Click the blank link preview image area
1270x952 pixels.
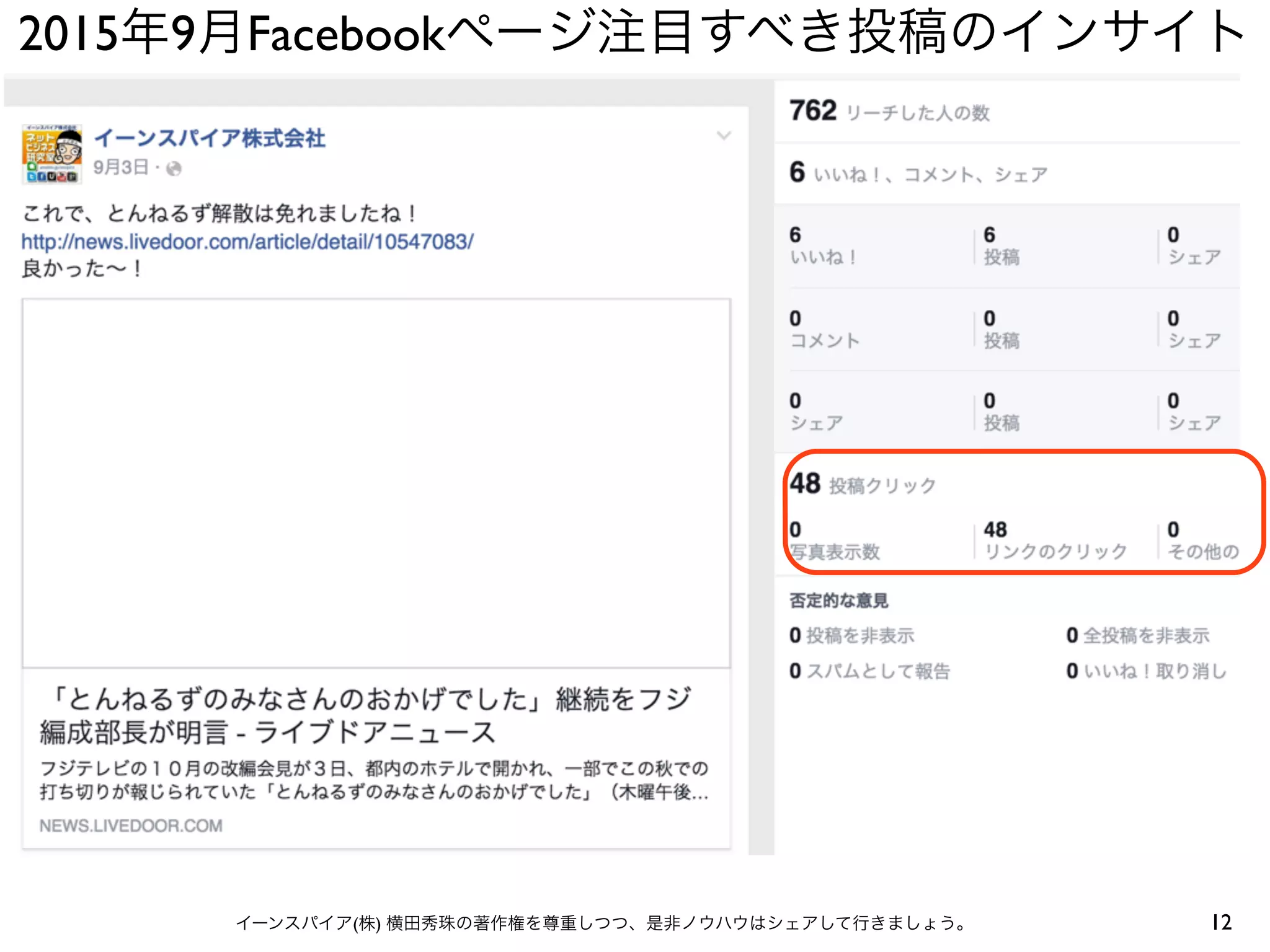coord(376,483)
